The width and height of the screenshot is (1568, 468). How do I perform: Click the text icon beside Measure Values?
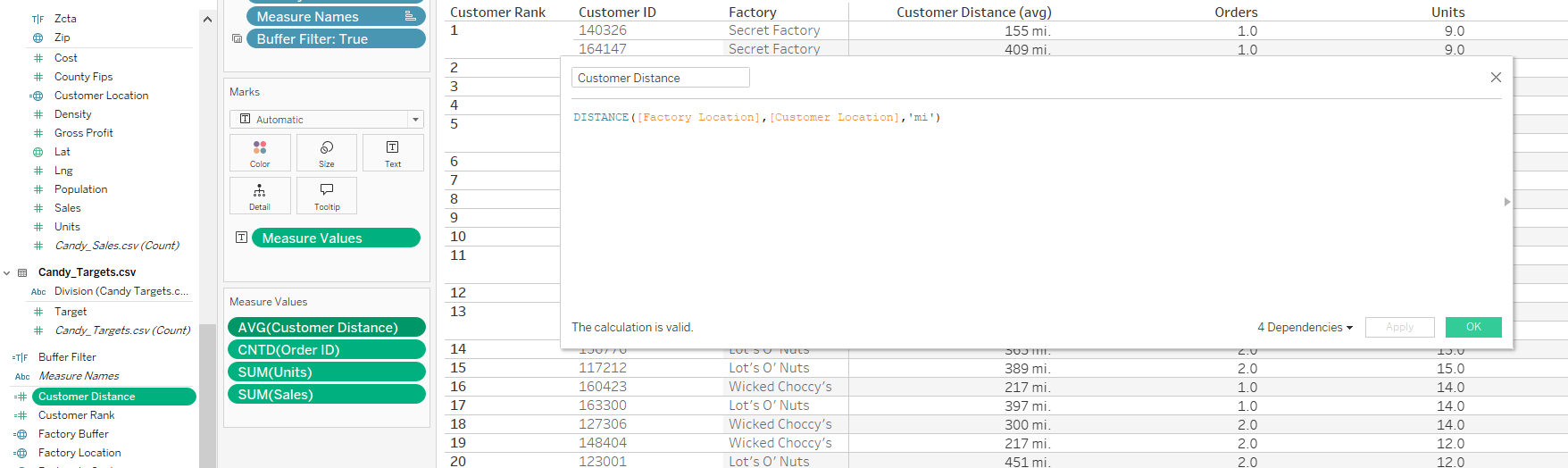(x=241, y=238)
